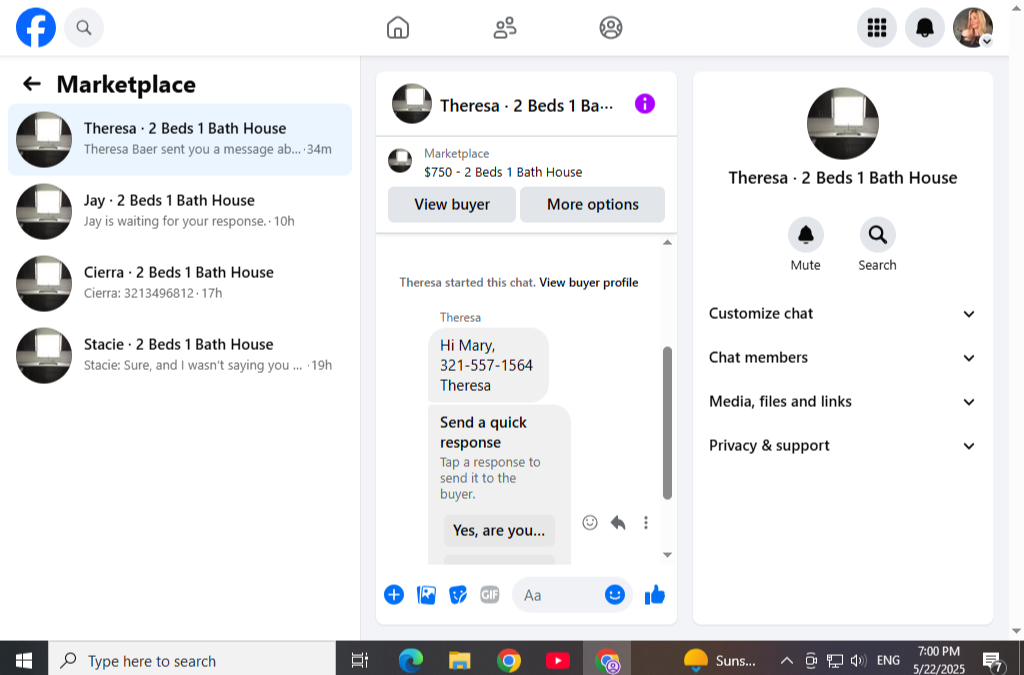Open Jay · 2 Beds 1 Bath House chat
Viewport: 1024px width, 675px height.
click(x=180, y=211)
